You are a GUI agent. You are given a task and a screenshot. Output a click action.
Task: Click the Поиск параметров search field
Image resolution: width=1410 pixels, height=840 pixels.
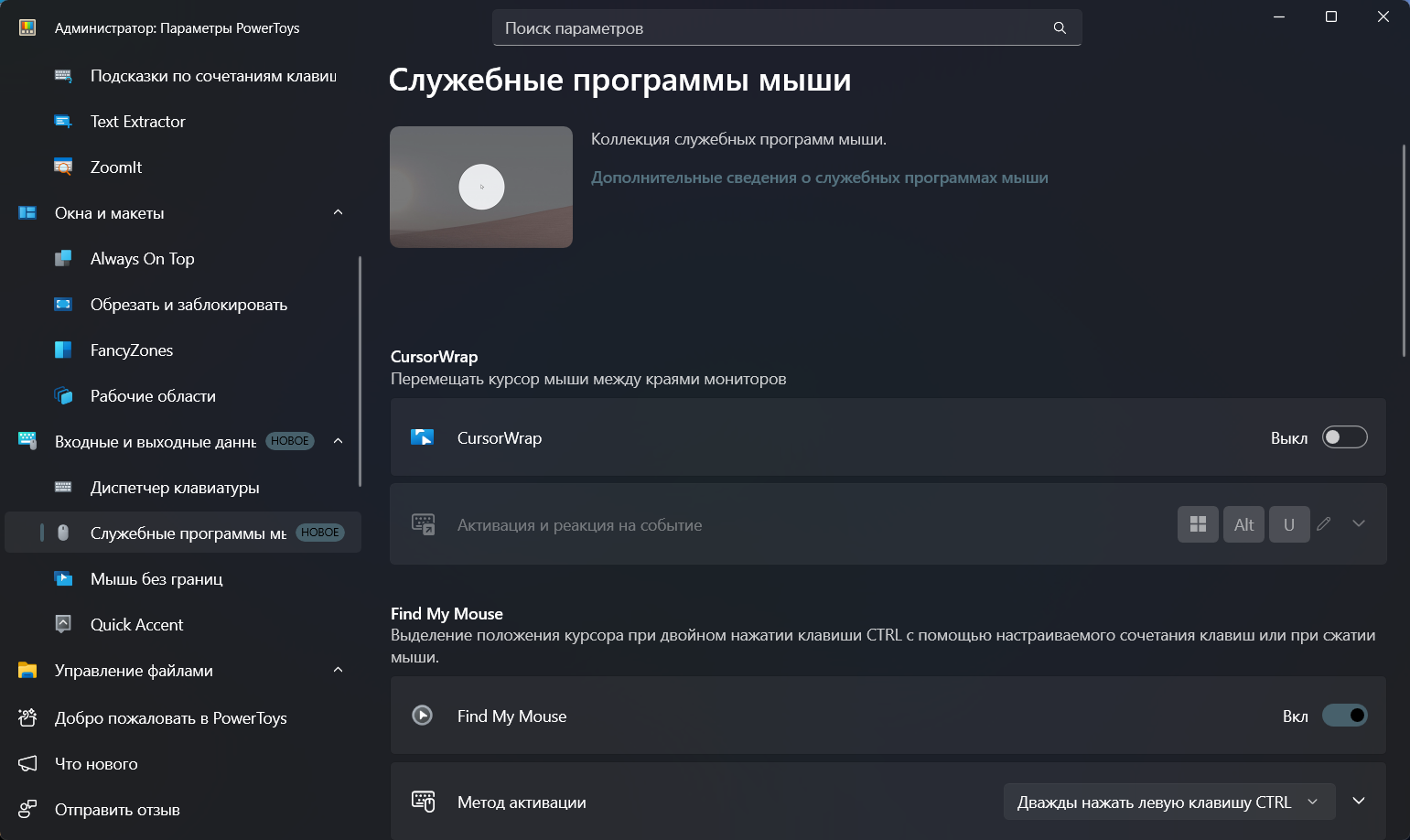click(773, 28)
